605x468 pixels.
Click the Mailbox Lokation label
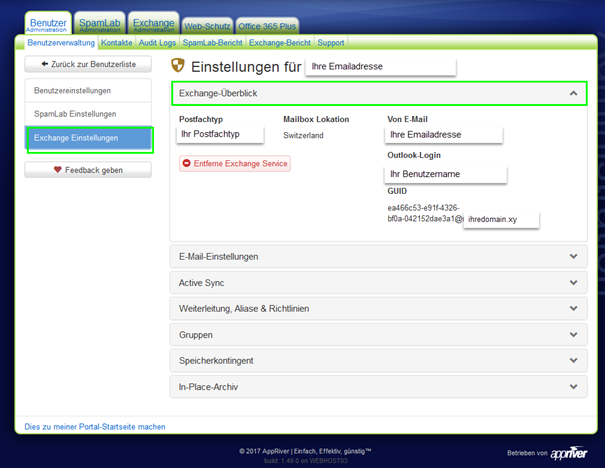pyautogui.click(x=316, y=119)
